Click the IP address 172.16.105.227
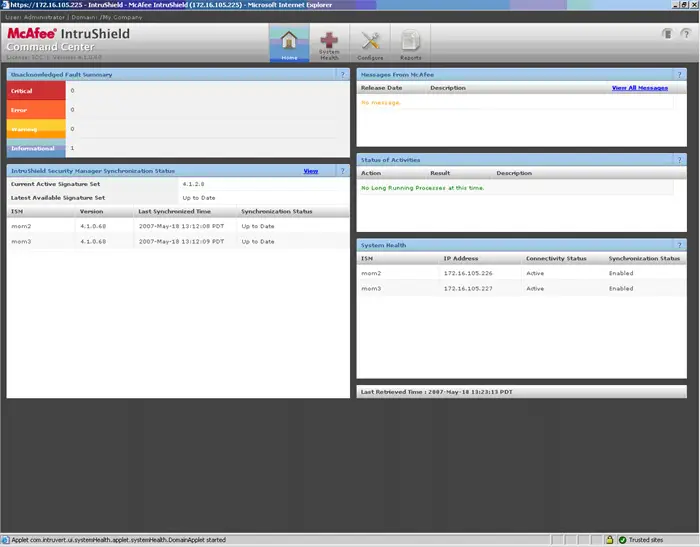Screen dimensions: 700x547 point(468,289)
